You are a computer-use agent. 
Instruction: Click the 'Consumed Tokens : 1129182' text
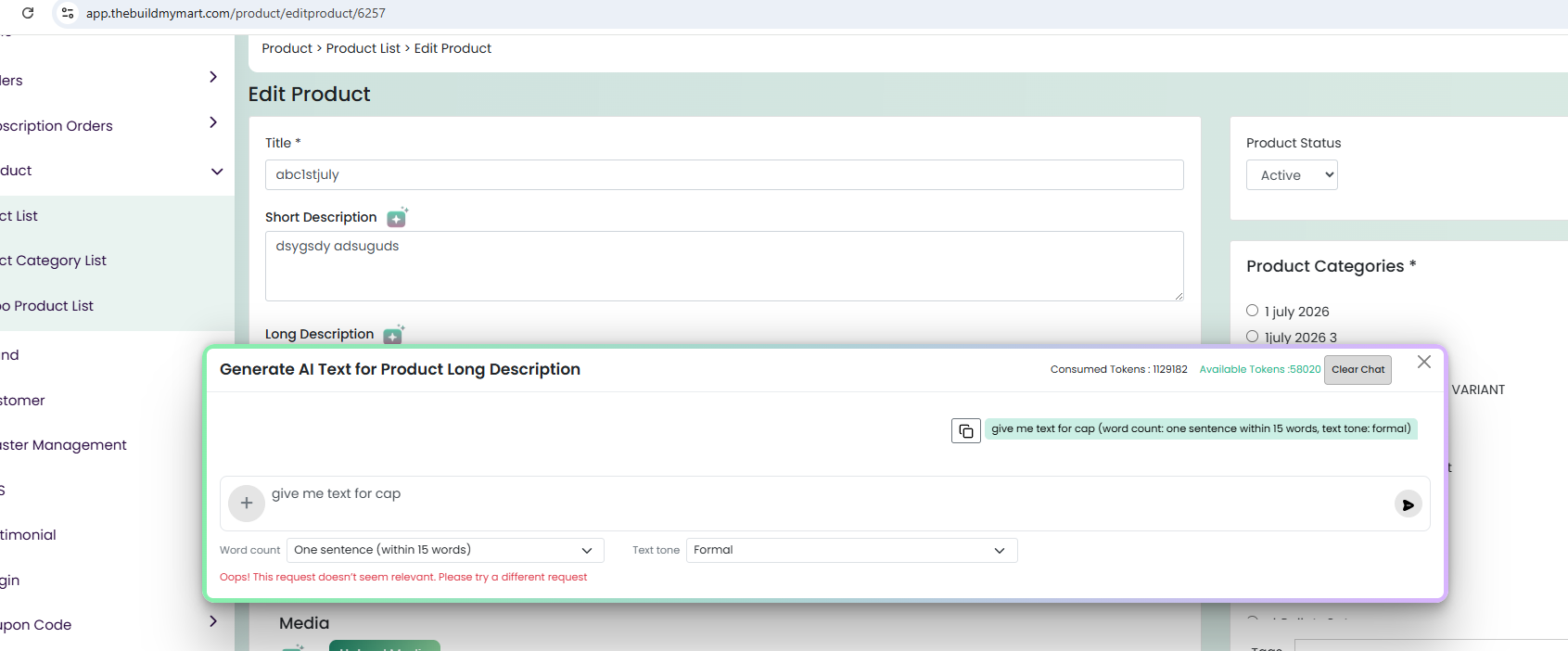click(1118, 369)
